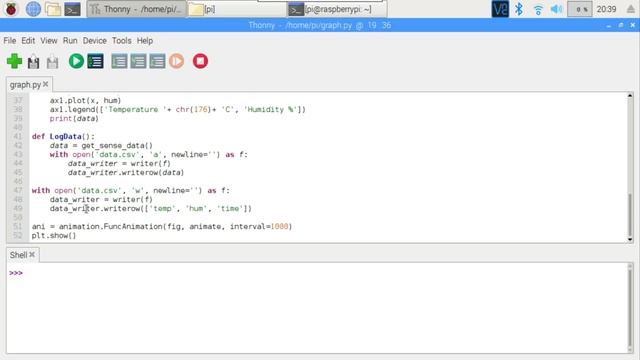
Task: Run current script with green play button
Action: (76, 61)
